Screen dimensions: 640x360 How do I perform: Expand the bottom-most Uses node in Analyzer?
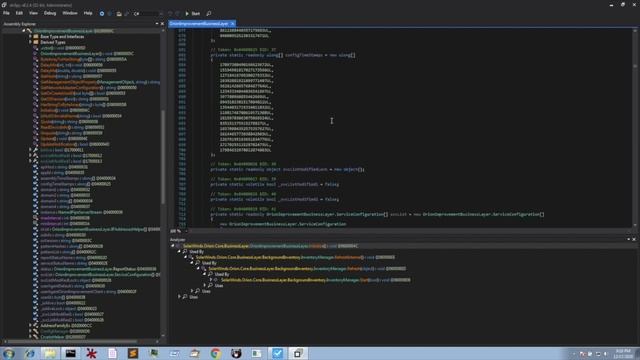click(x=179, y=297)
